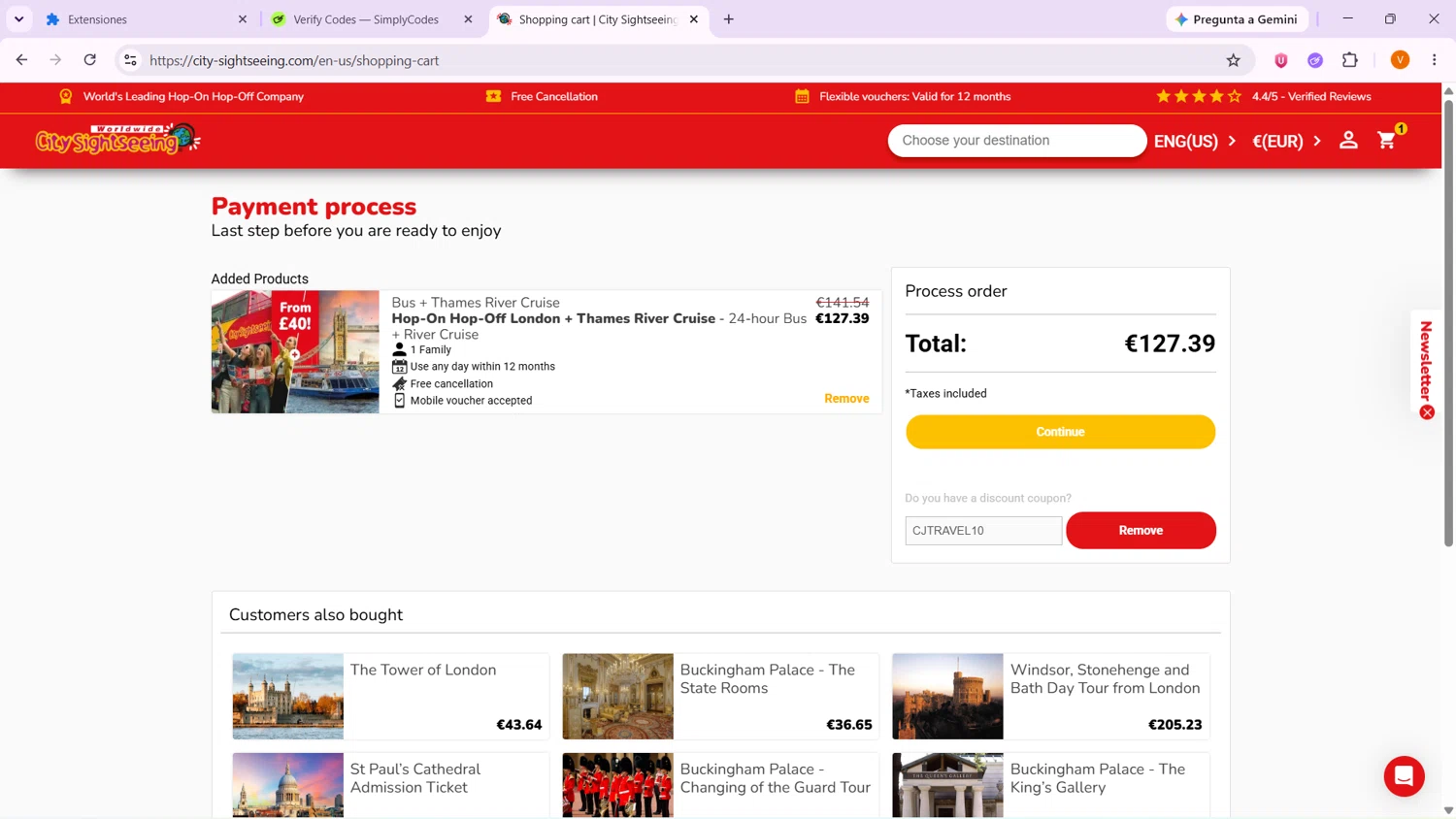
Task: Open the shopping cart icon
Action: click(1387, 141)
